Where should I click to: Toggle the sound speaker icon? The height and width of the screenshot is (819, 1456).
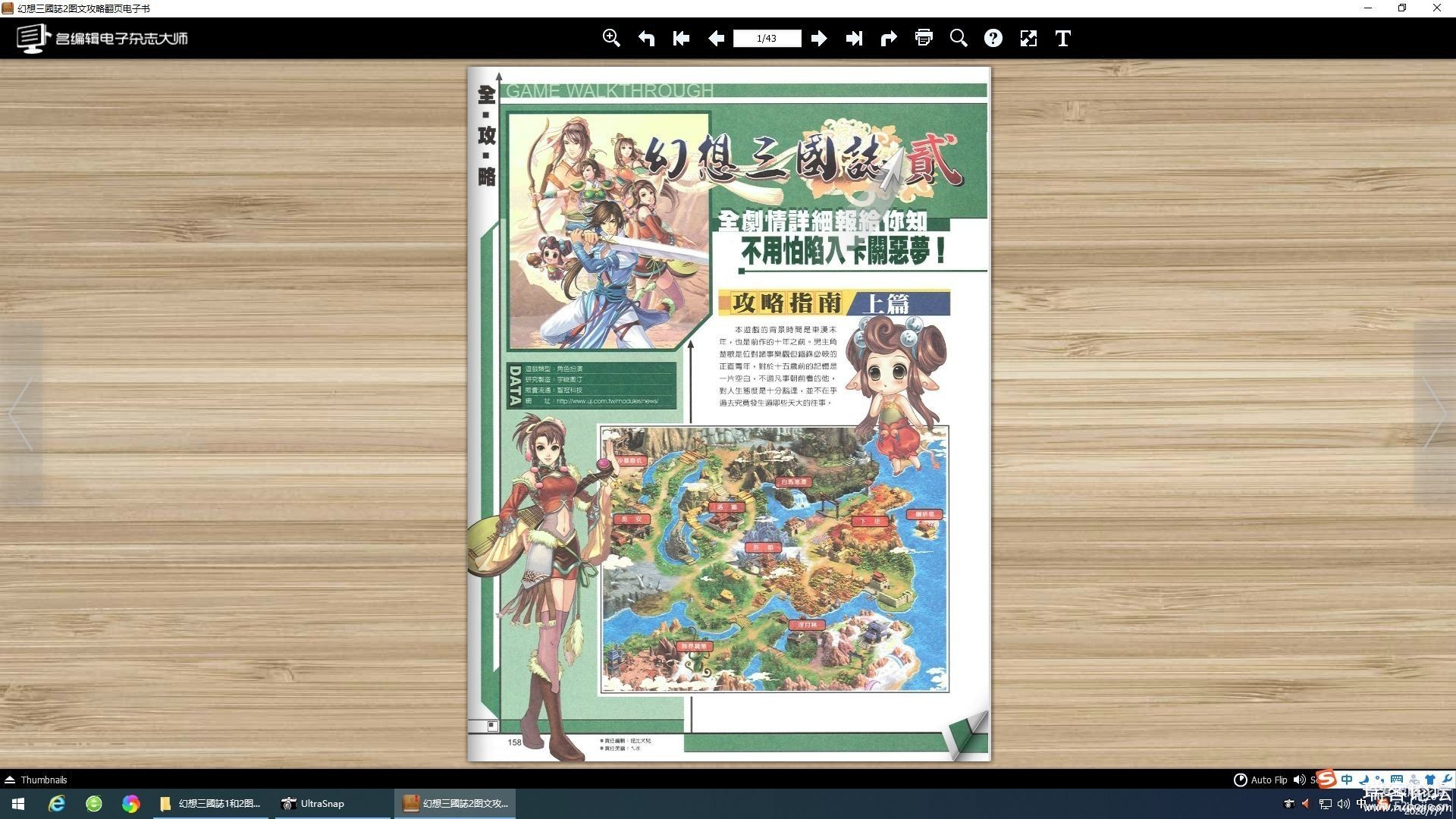[1300, 780]
